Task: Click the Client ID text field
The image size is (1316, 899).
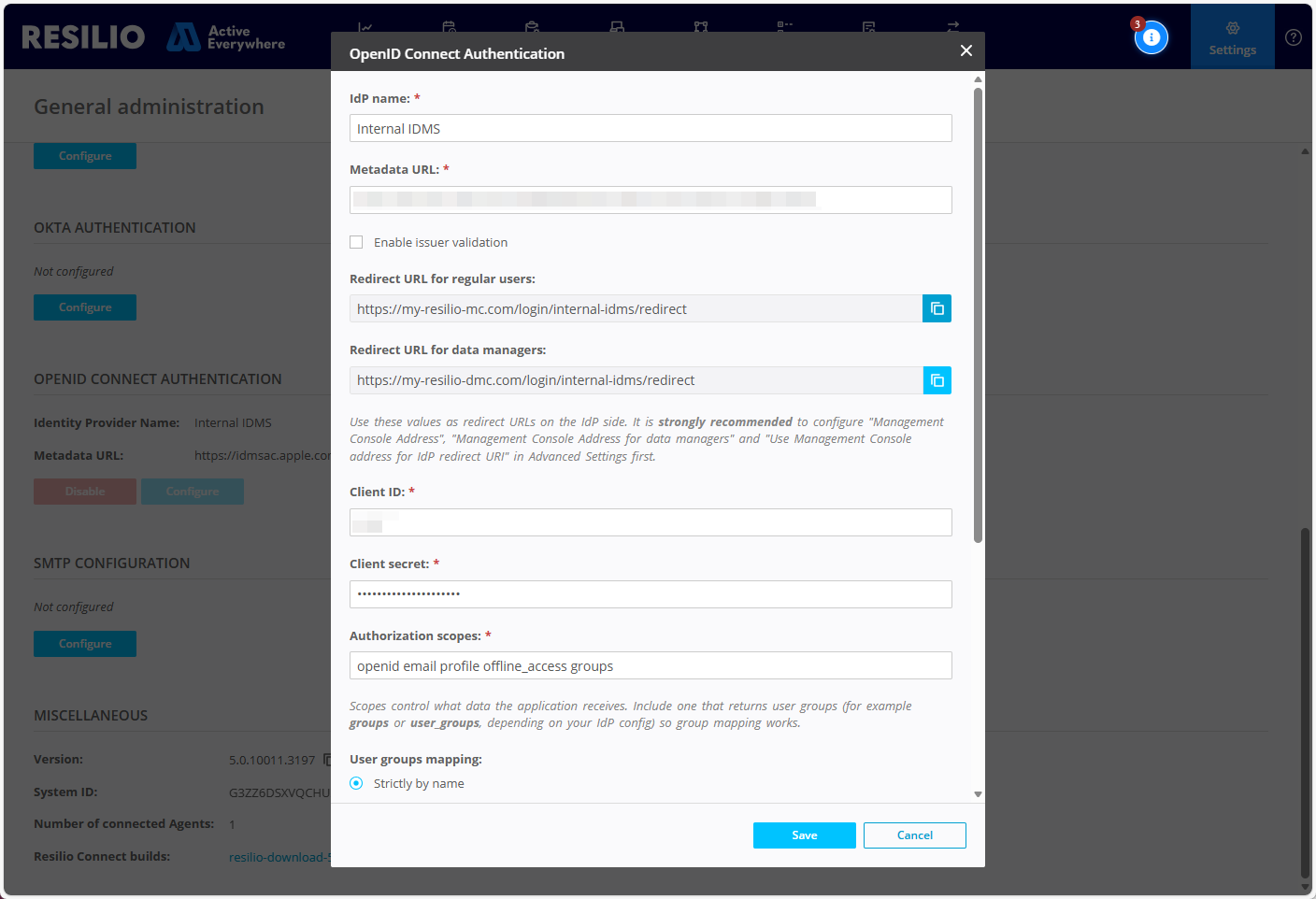Action: 651,522
